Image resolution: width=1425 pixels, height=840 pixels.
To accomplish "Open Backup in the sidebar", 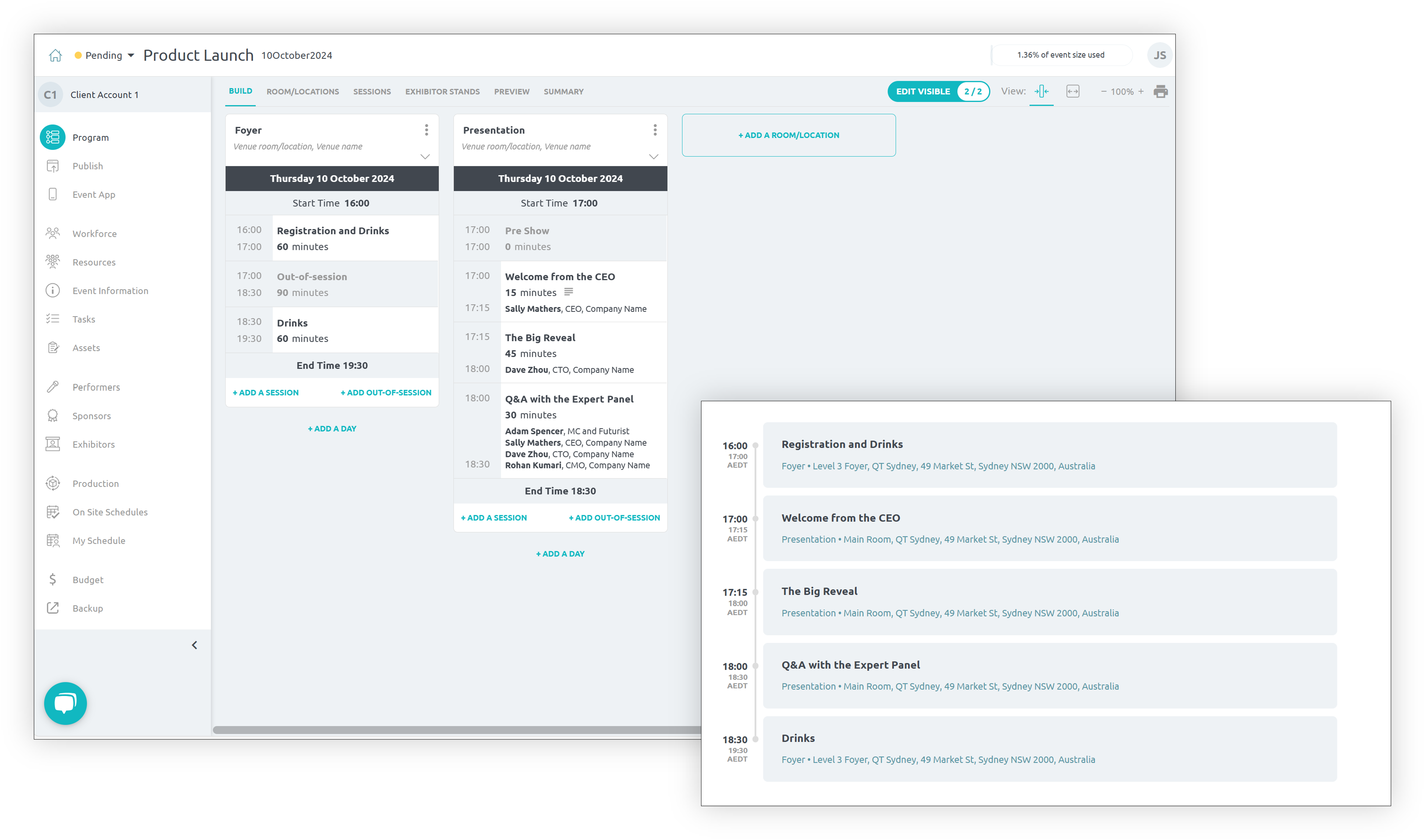I will [x=87, y=608].
